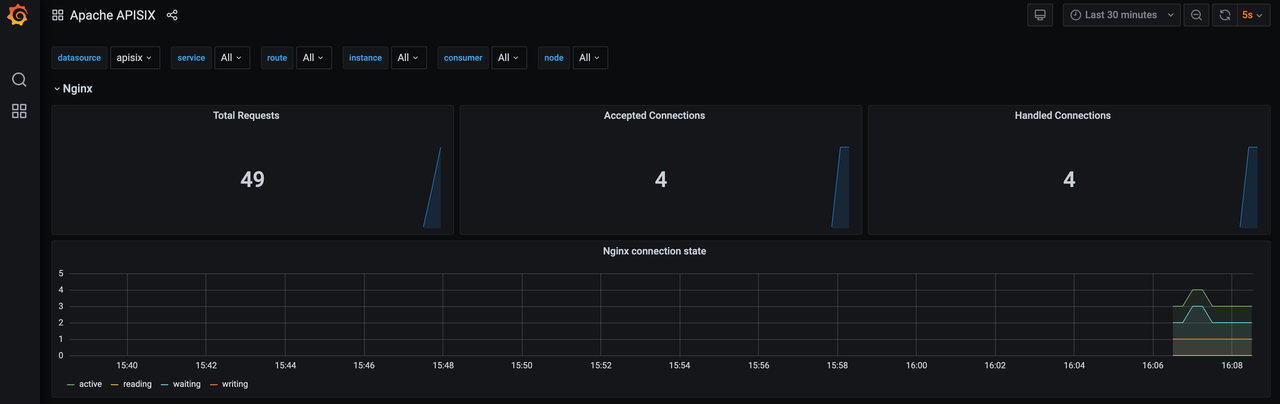Click the Accepted Connections panel title
Viewport: 1280px width, 404px height.
654,115
